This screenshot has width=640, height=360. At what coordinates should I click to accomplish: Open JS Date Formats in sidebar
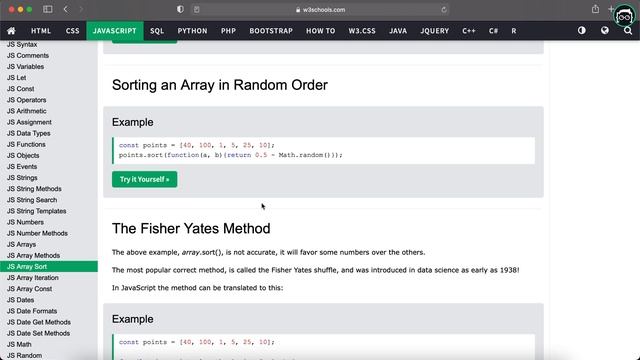click(32, 311)
